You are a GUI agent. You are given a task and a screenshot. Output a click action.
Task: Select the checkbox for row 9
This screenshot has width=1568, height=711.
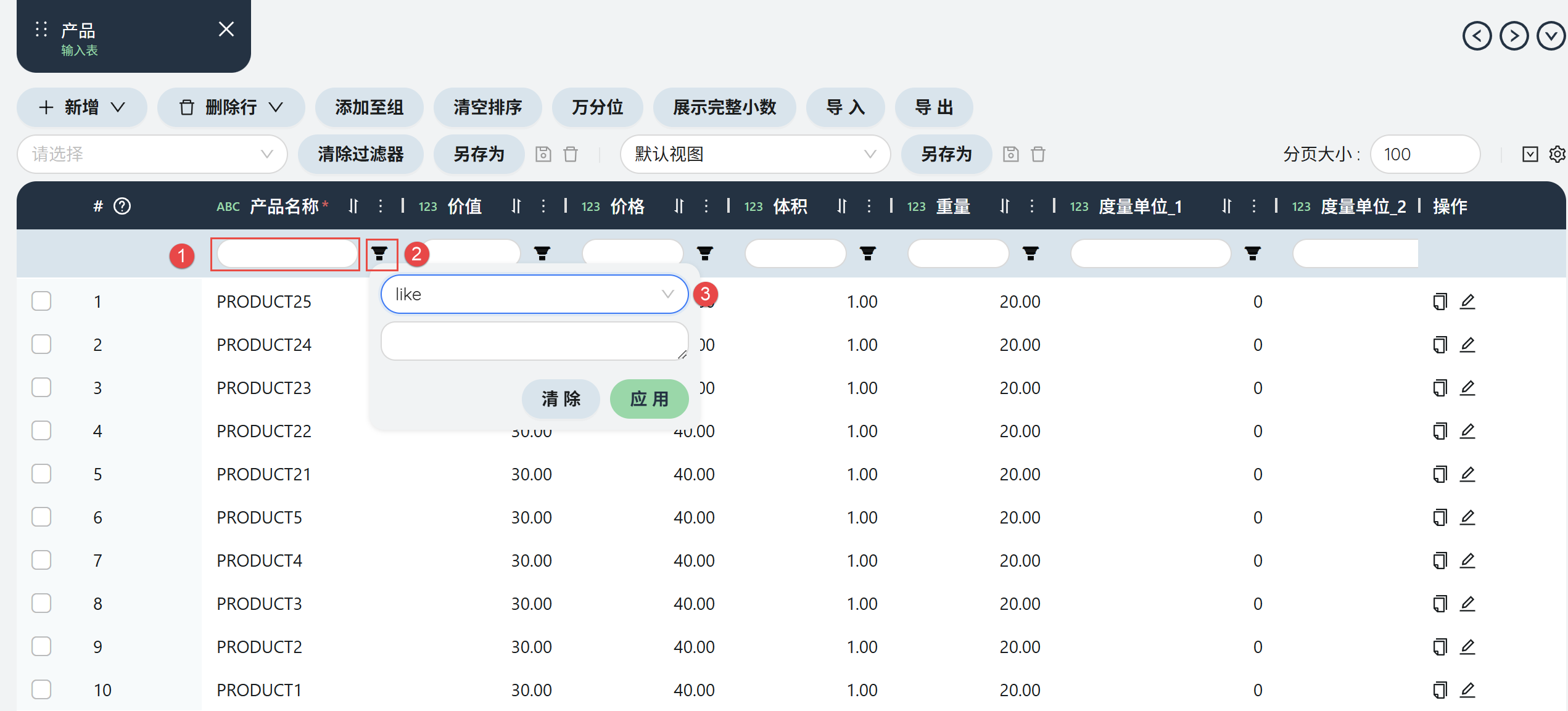(41, 647)
